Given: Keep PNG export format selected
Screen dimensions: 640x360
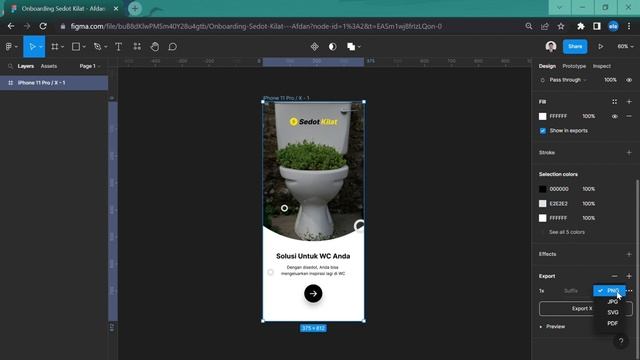Looking at the screenshot, I should point(609,291).
